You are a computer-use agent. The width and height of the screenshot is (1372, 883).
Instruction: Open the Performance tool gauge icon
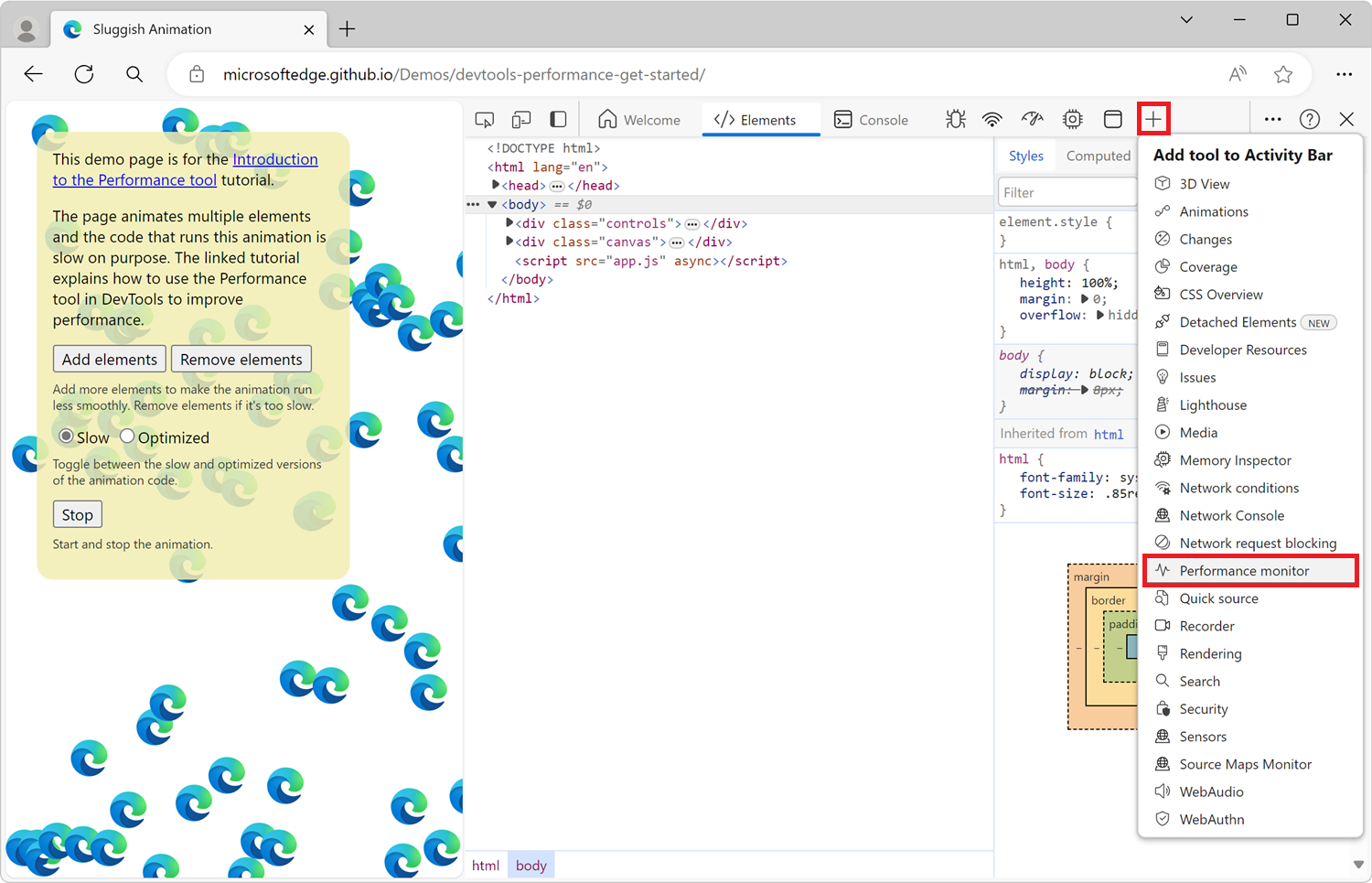[x=1033, y=119]
